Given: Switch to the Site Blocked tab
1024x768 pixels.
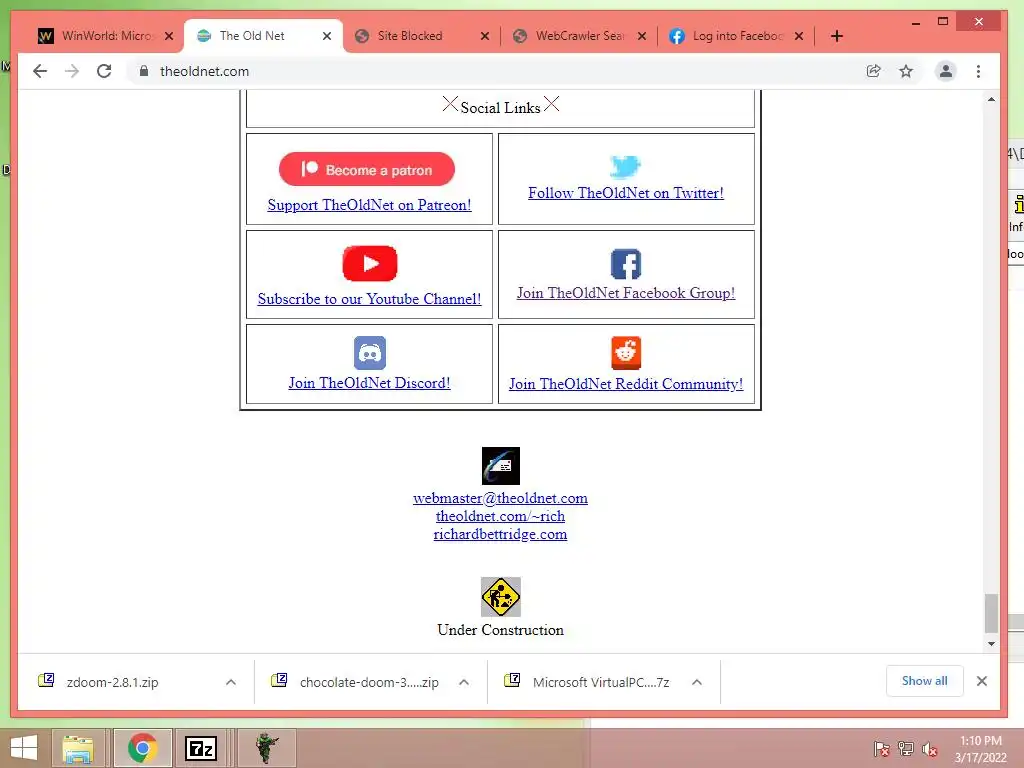Looking at the screenshot, I should click(x=422, y=36).
